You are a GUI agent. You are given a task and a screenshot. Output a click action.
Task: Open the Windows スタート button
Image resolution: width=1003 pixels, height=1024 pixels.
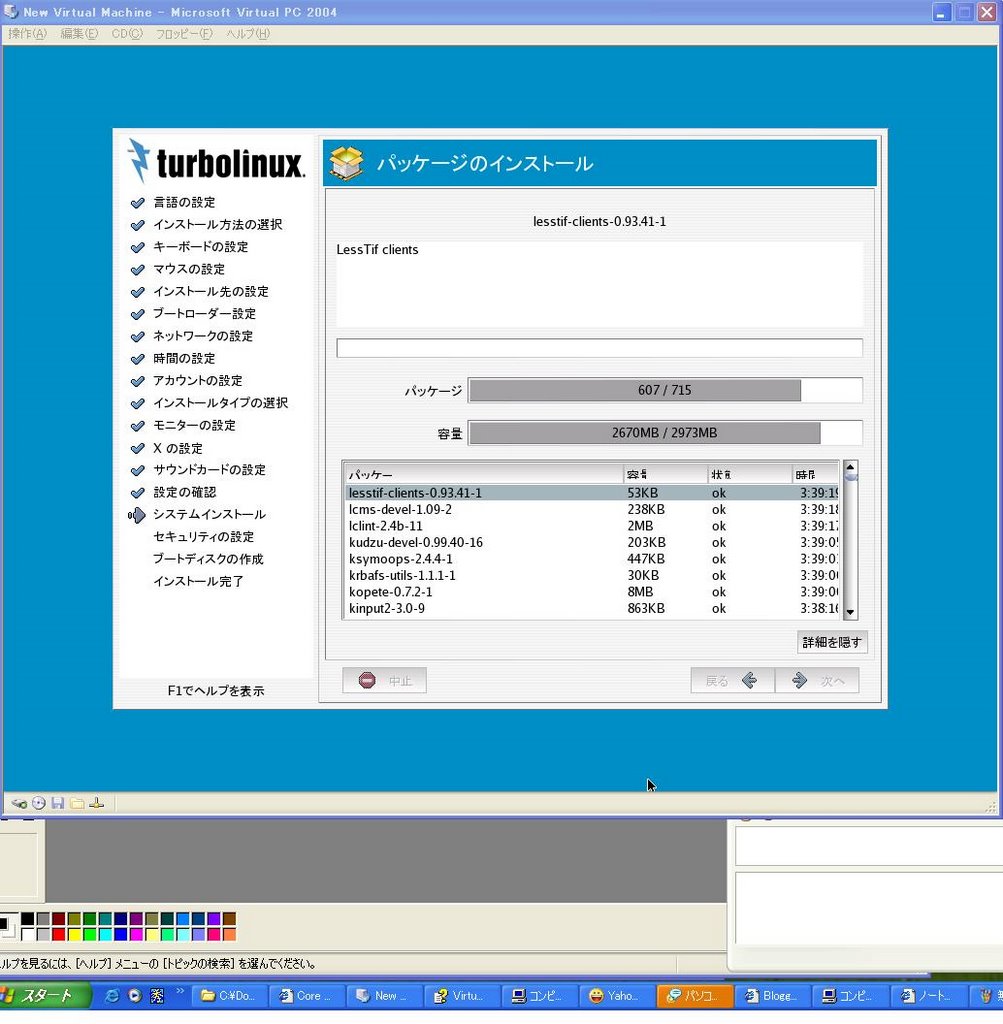tap(44, 995)
